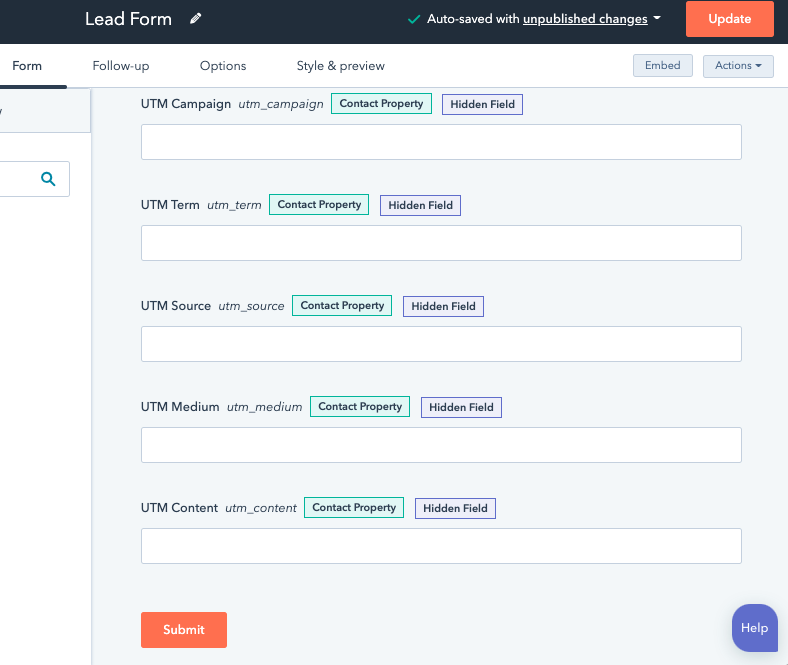Click Hidden Field badge for UTM Content
788x665 pixels.
point(455,508)
